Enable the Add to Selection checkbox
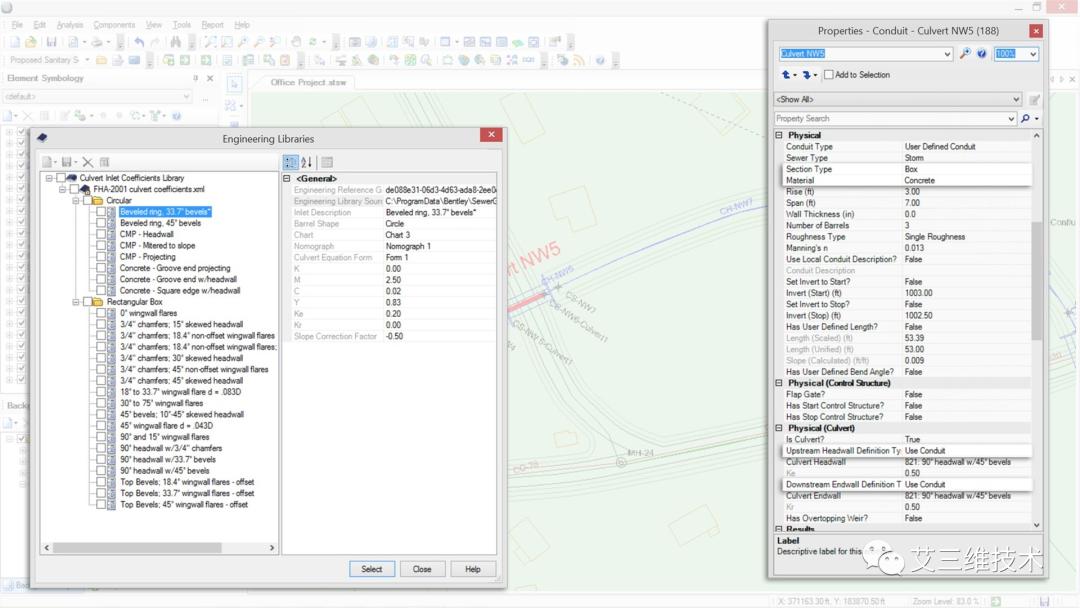The height and width of the screenshot is (608, 1080). 828,75
